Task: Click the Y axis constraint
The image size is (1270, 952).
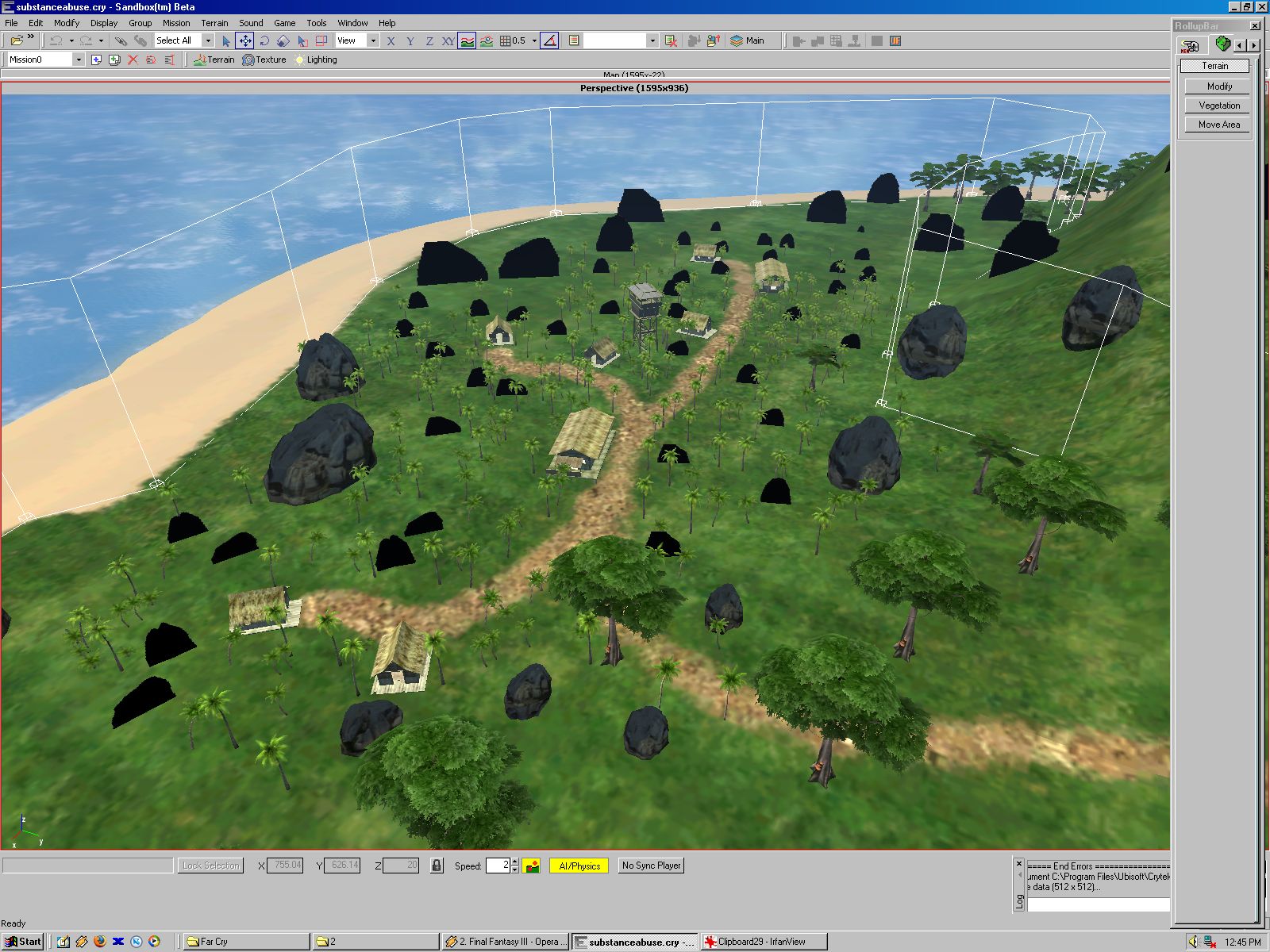Action: point(410,41)
